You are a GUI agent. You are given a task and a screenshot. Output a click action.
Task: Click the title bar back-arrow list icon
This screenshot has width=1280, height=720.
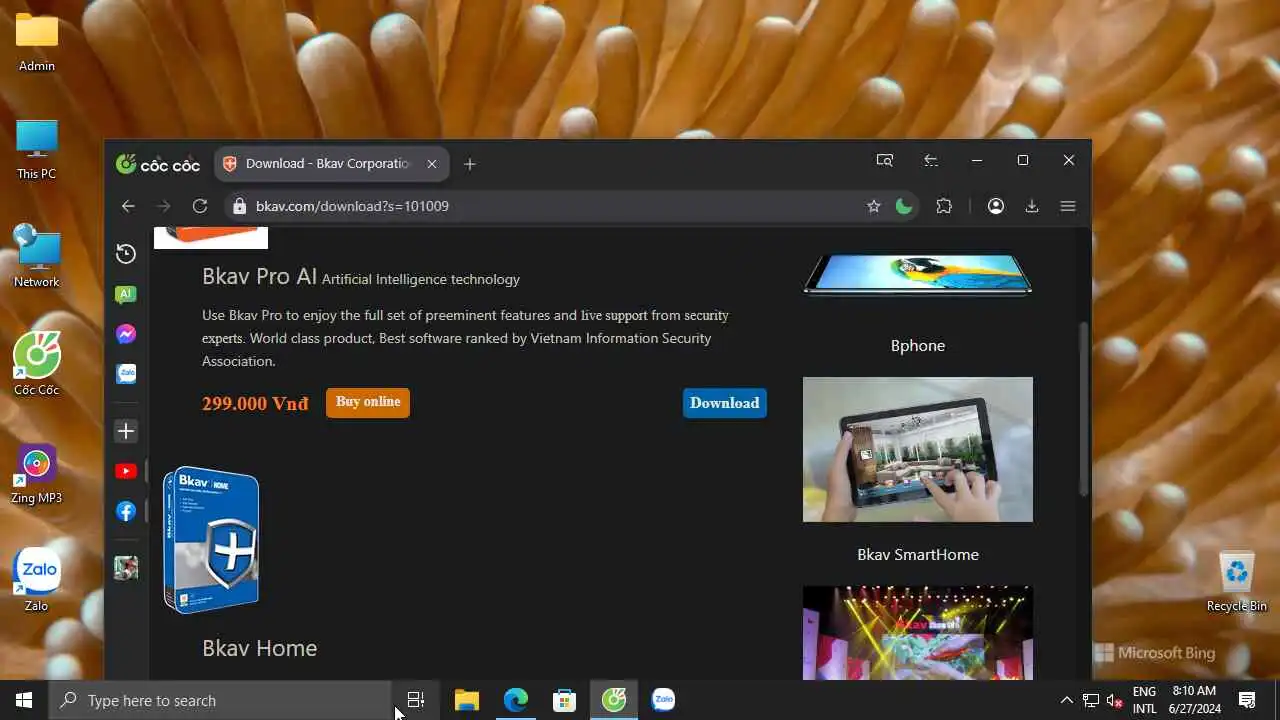931,160
